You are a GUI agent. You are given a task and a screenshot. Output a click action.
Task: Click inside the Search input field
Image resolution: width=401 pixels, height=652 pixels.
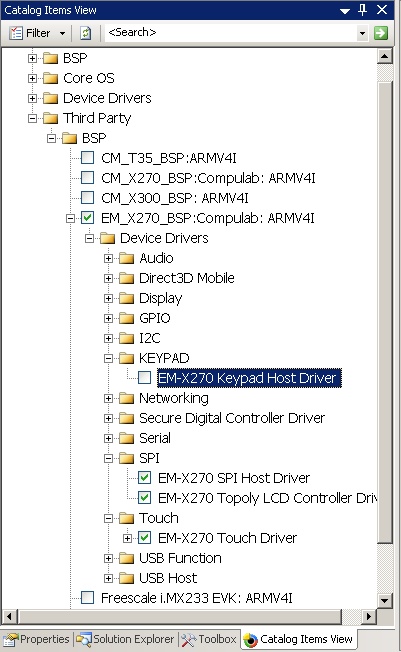tap(231, 33)
